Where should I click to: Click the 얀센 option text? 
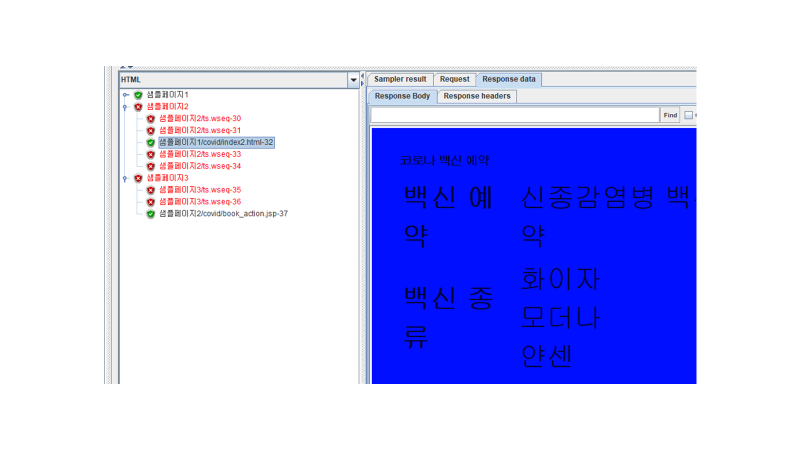point(546,356)
